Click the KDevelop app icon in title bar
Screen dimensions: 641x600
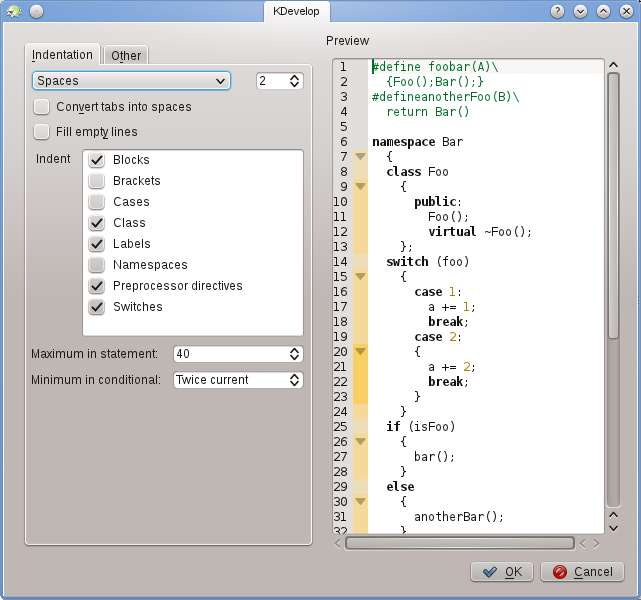(13, 11)
